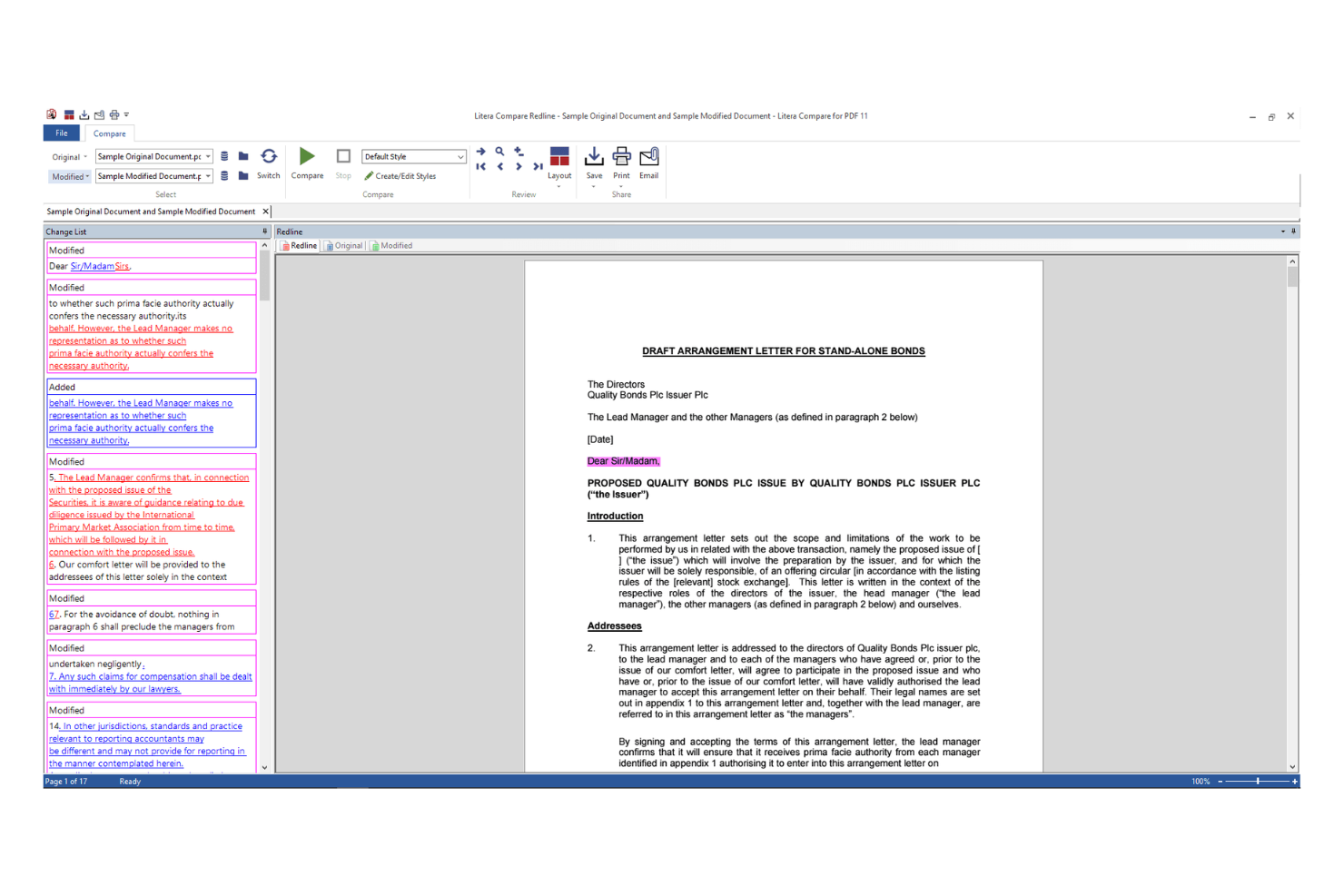This screenshot has width=1344, height=896.
Task: Open database source for Modified document
Action: [224, 176]
